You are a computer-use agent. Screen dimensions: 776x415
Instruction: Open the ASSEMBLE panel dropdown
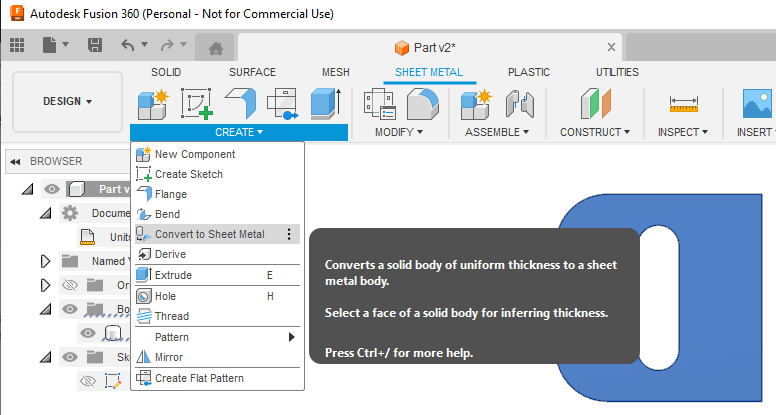coord(497,132)
